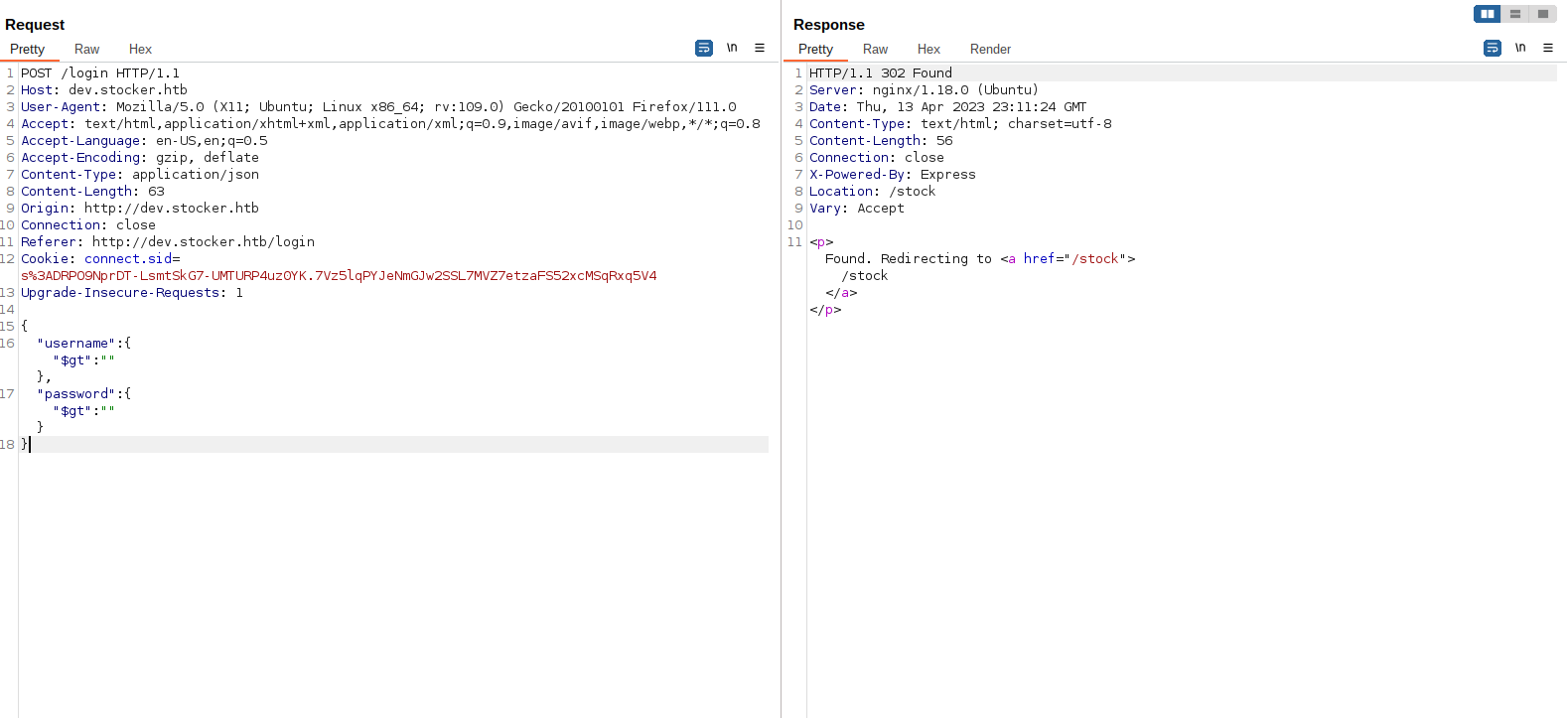
Task: Click the 'X-Powered-By: Express' header
Action: [893, 174]
